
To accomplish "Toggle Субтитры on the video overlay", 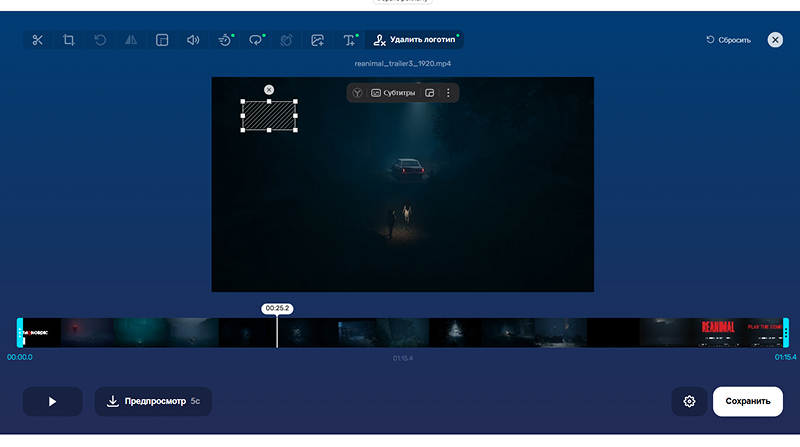I will pyautogui.click(x=393, y=93).
